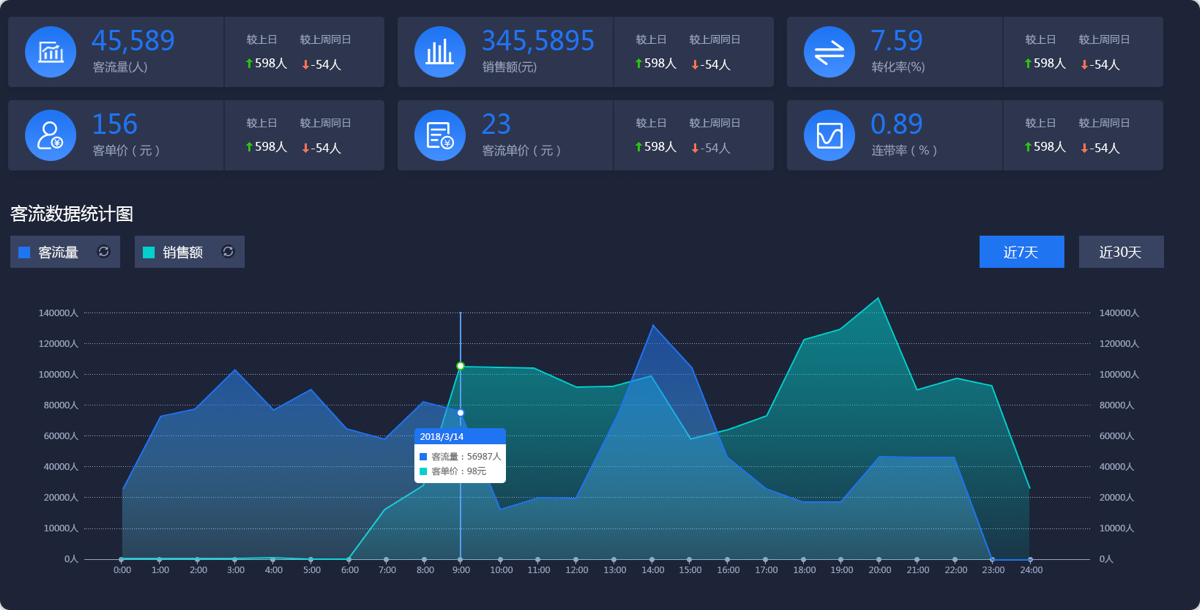Screen dimensions: 1200x610
Task: Select the 345,5895 销售额 stat value
Action: click(538, 41)
